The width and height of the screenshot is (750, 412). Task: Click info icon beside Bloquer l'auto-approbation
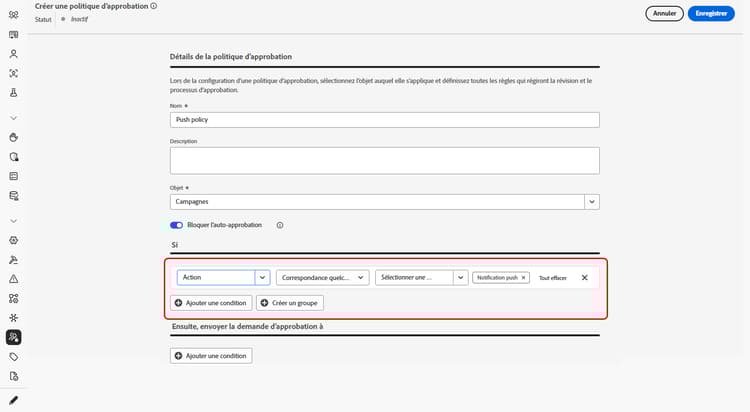pyautogui.click(x=280, y=225)
